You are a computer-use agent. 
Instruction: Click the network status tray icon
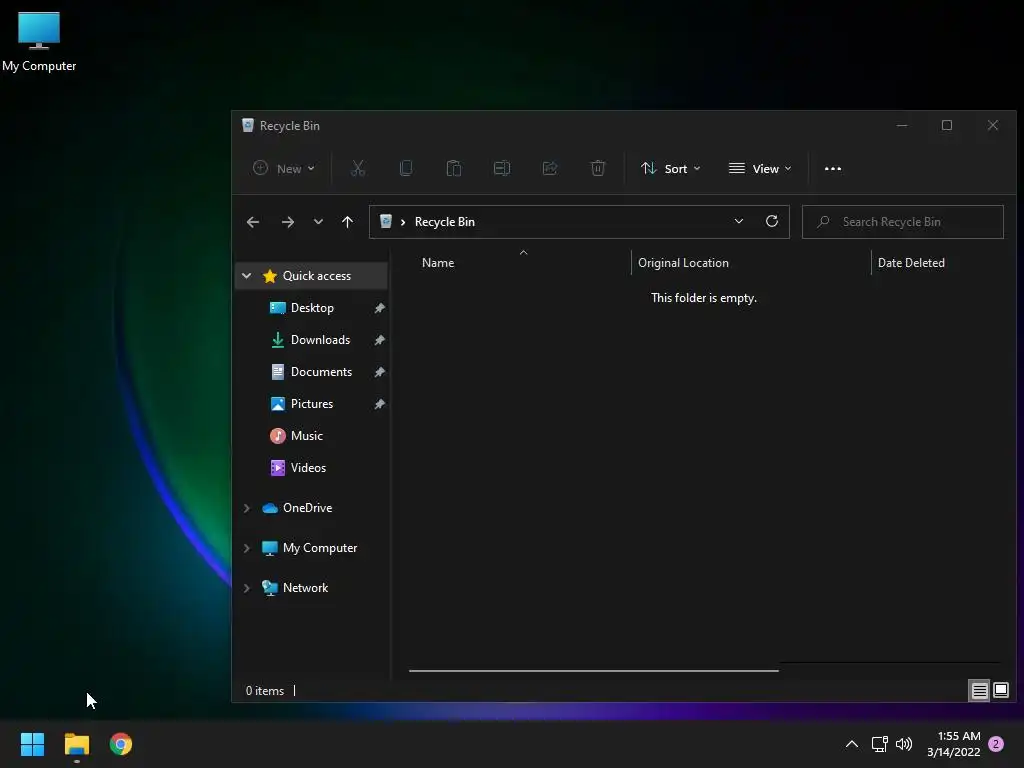click(879, 744)
